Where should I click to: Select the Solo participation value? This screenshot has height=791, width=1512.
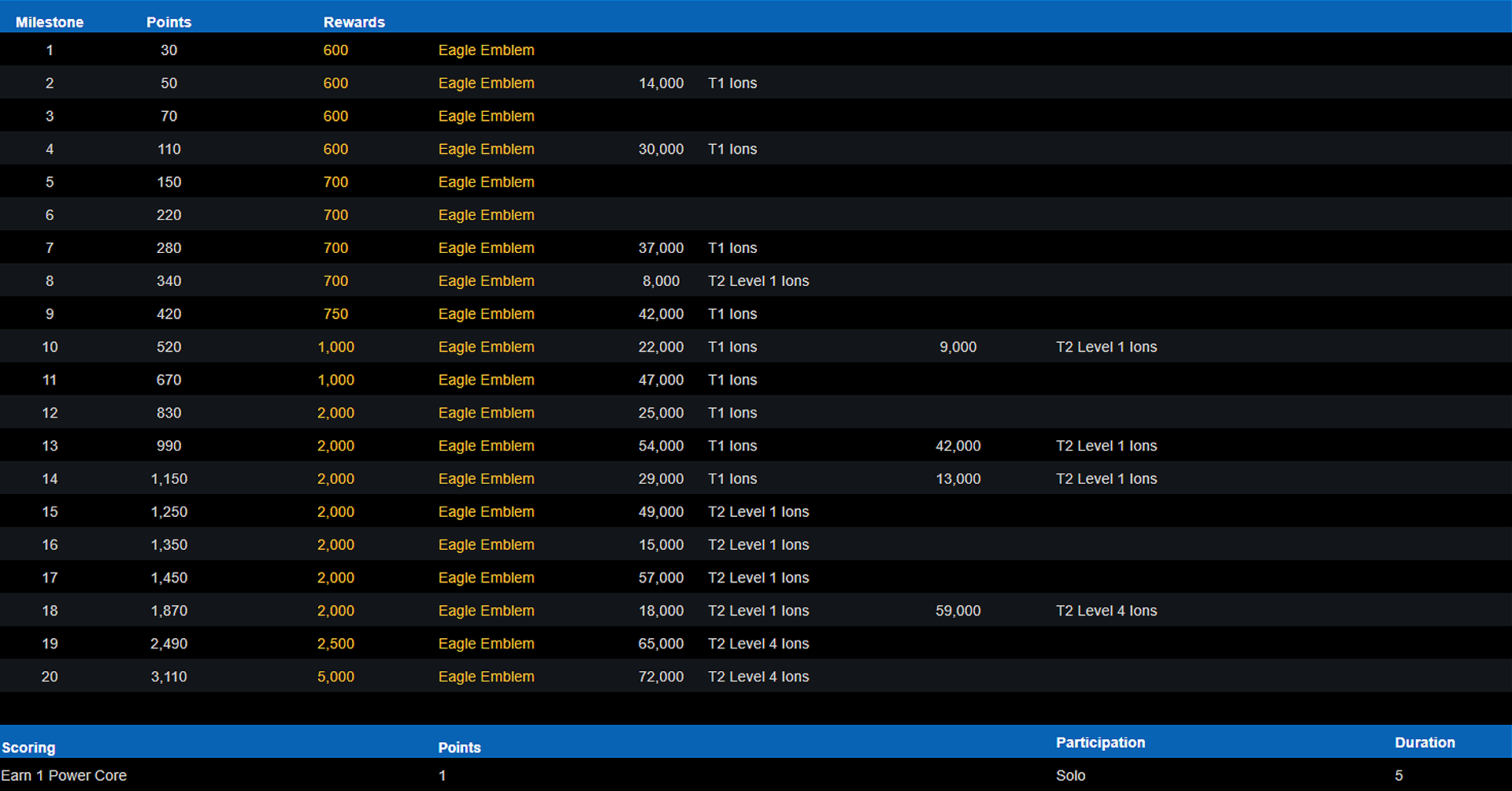tap(1070, 775)
